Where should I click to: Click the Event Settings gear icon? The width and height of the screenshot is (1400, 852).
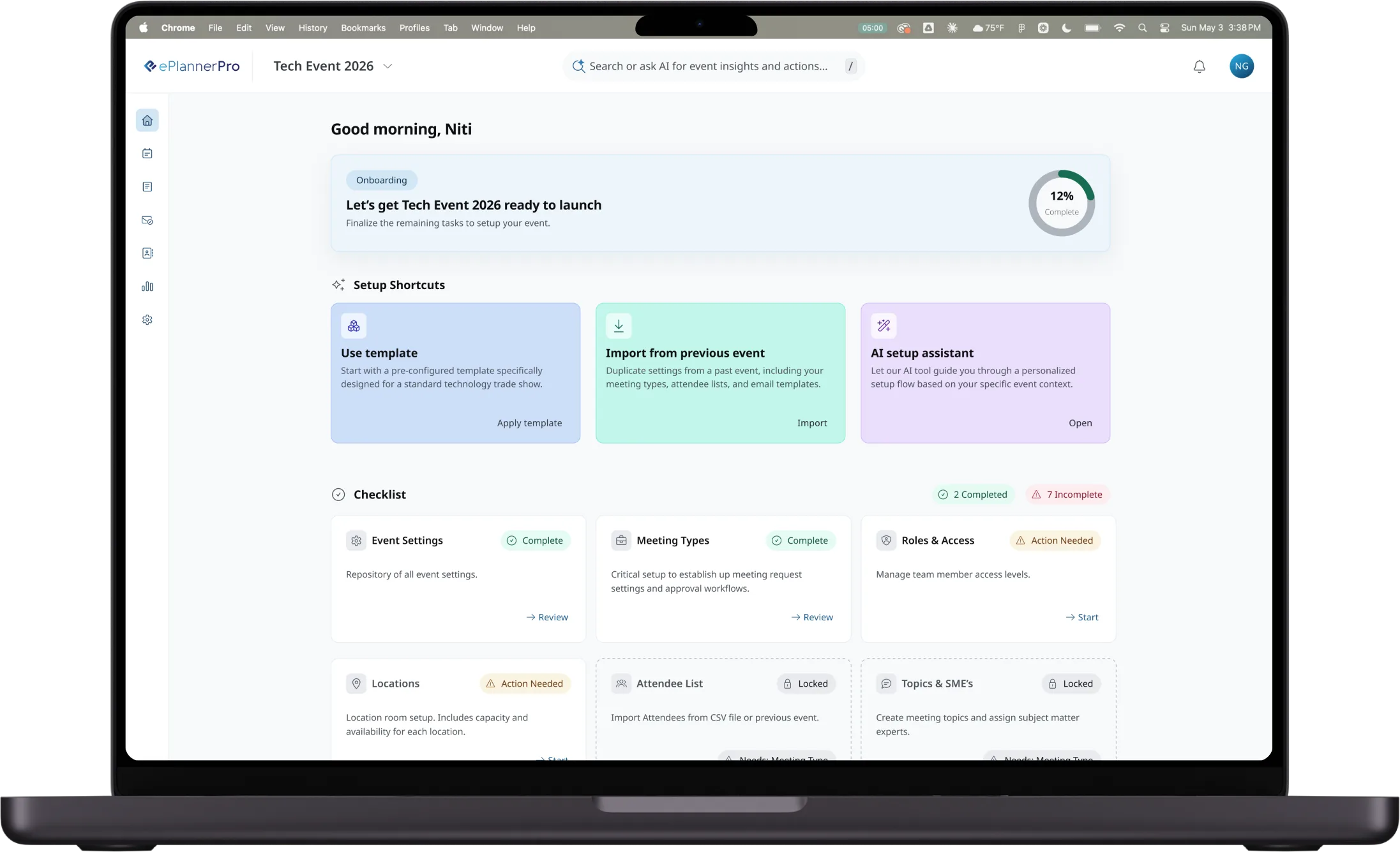coord(356,541)
